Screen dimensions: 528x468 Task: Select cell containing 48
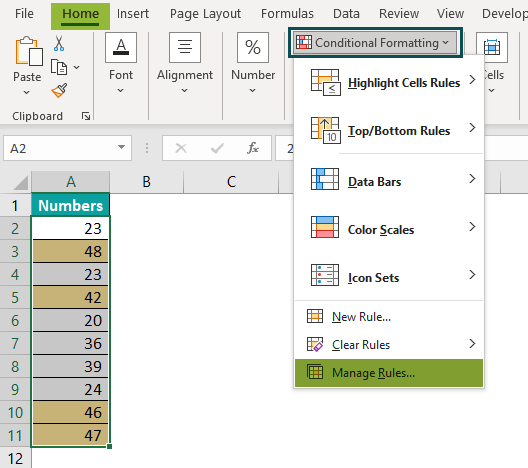tap(70, 252)
